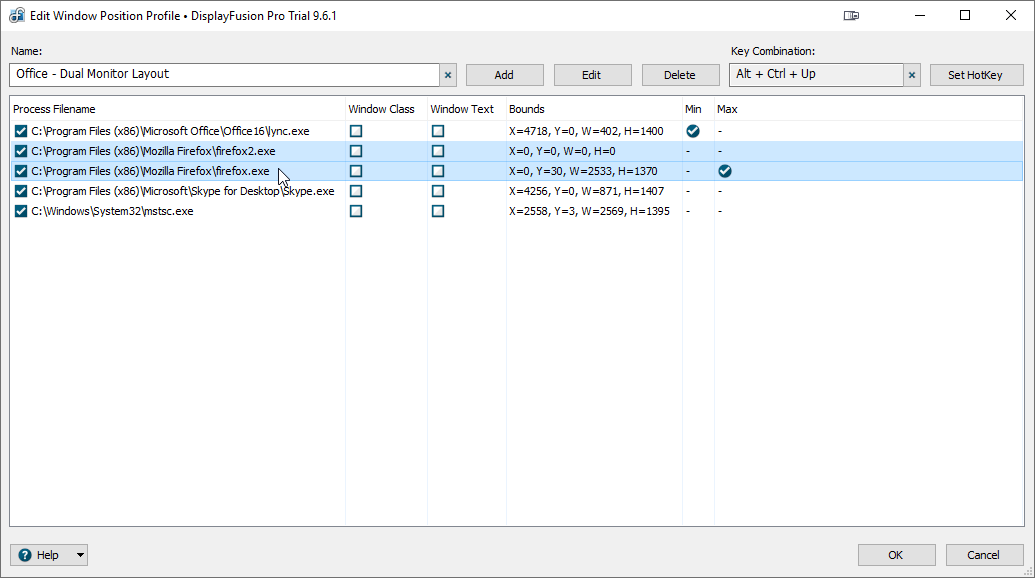
Task: Click the Delete button
Action: pos(680,75)
